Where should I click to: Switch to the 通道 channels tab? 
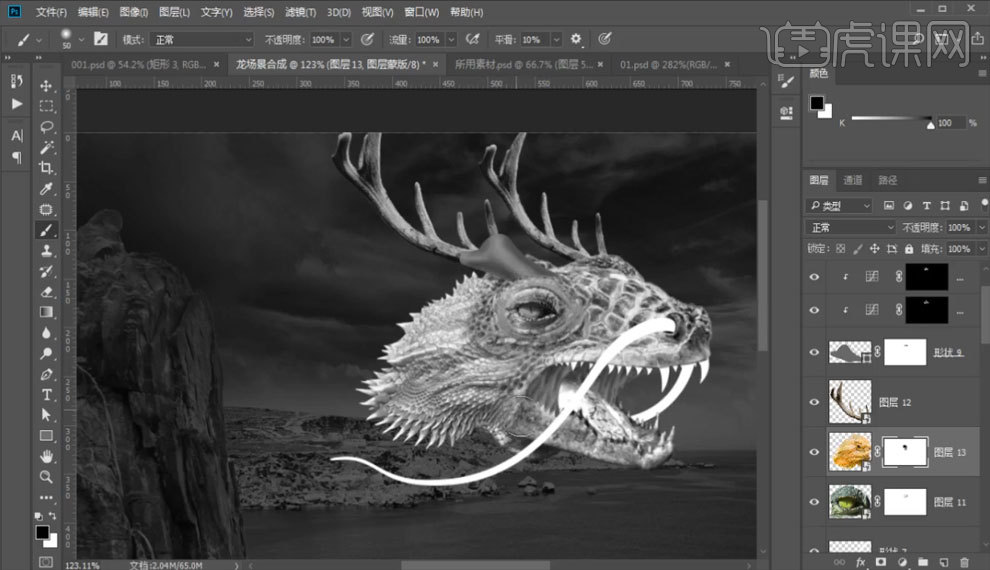pyautogui.click(x=852, y=181)
